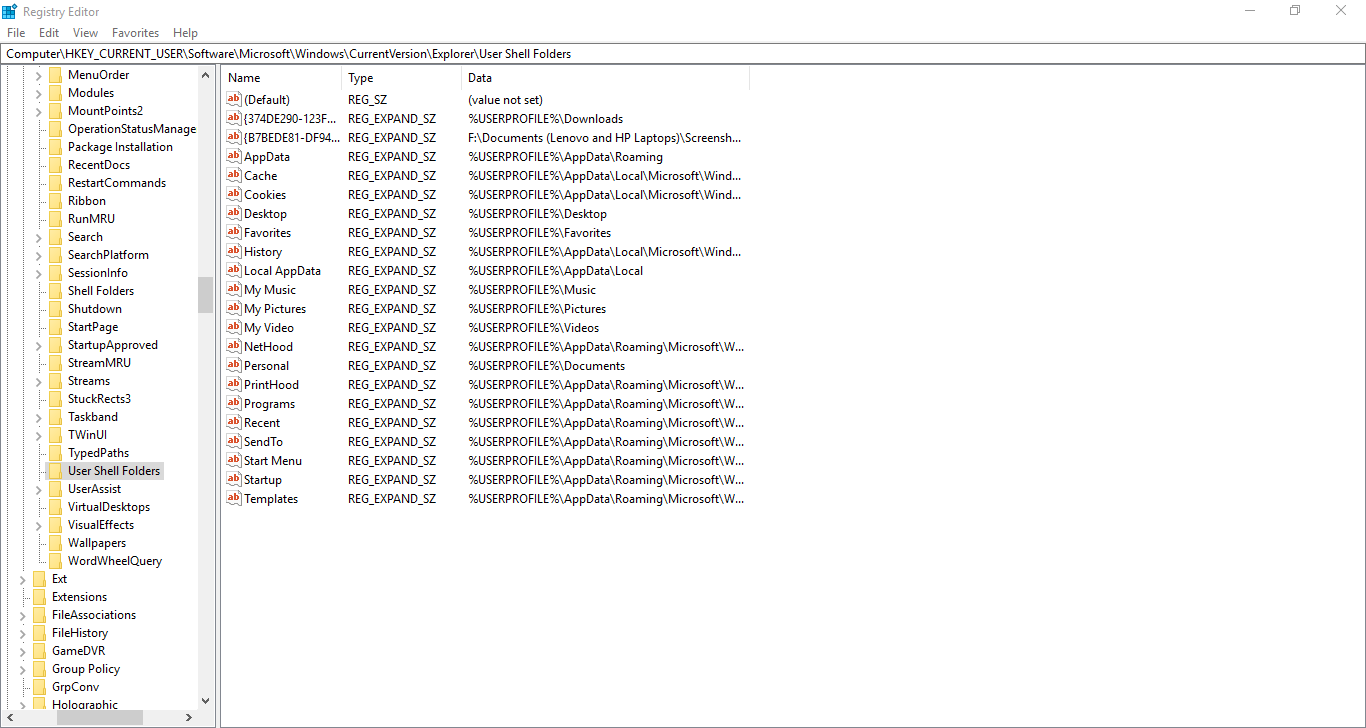Open the Edit menu
The height and width of the screenshot is (728, 1366).
click(49, 33)
